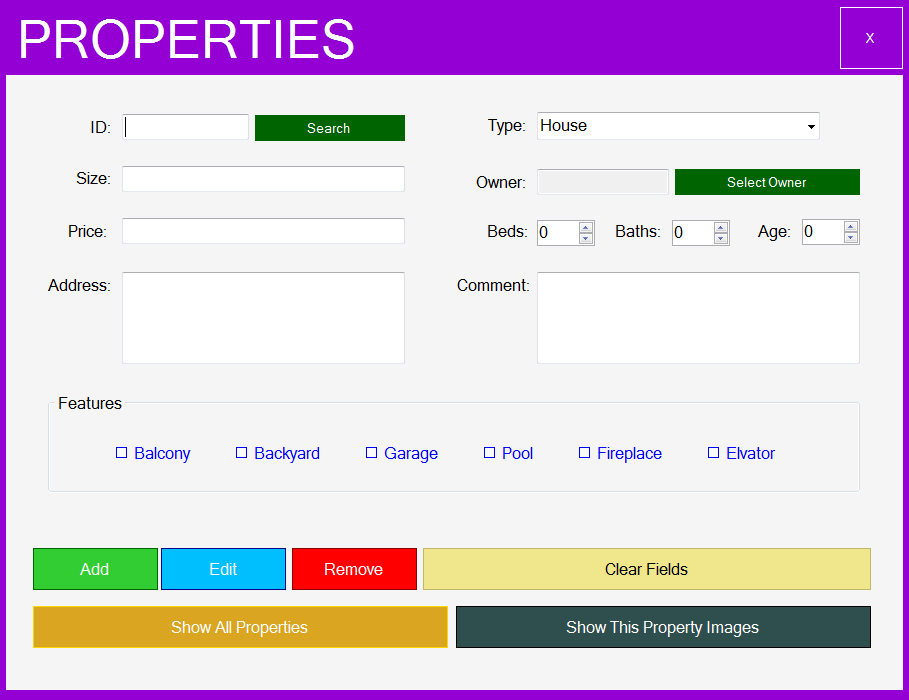The image size is (909, 700).
Task: Open the property Type dropdown
Action: [810, 126]
